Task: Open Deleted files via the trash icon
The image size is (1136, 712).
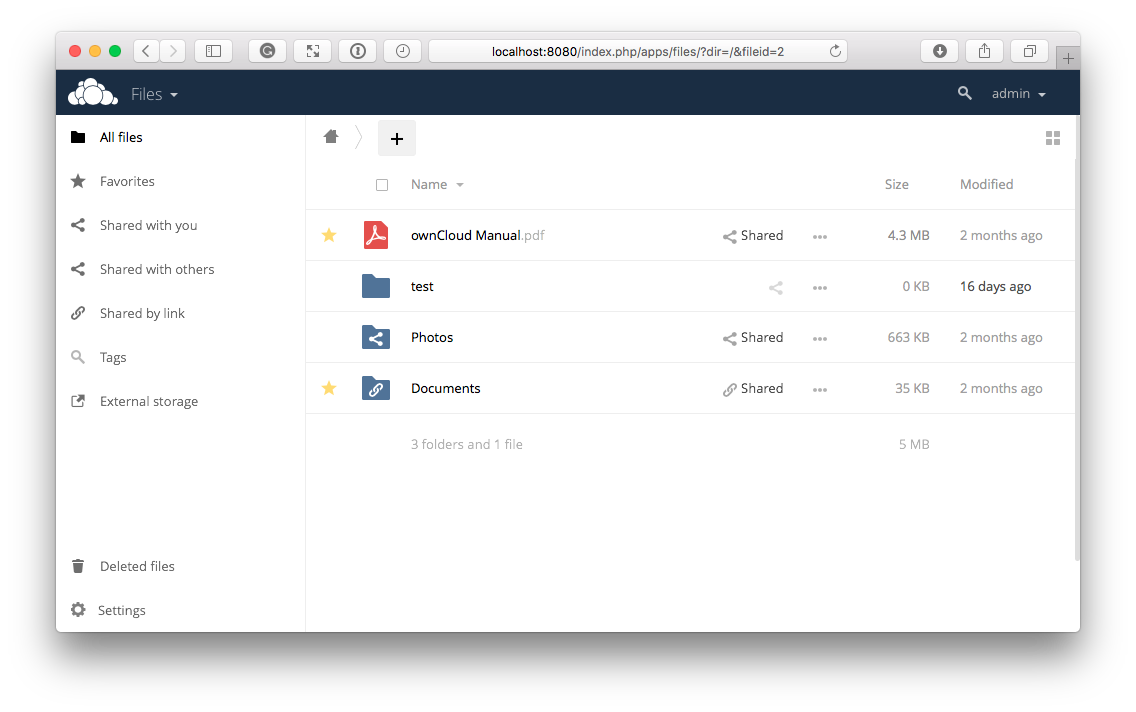Action: [77, 566]
